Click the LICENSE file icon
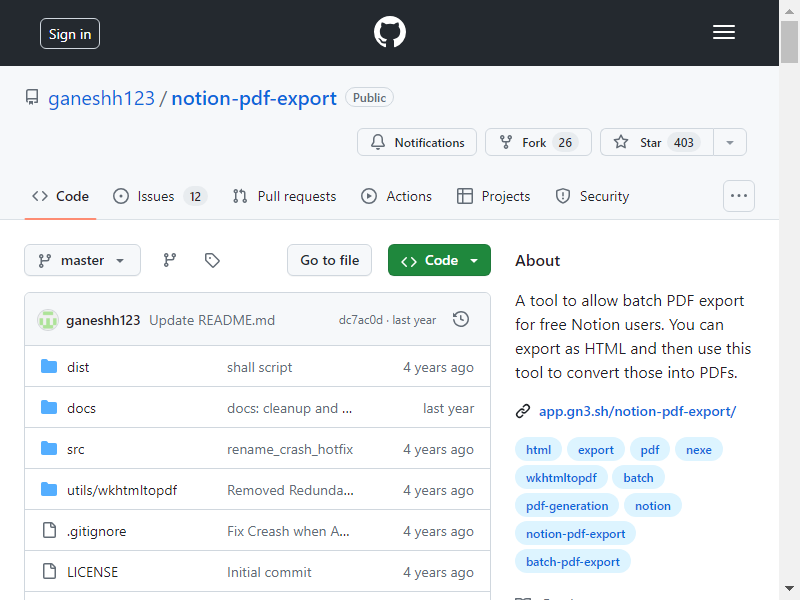 click(x=49, y=571)
